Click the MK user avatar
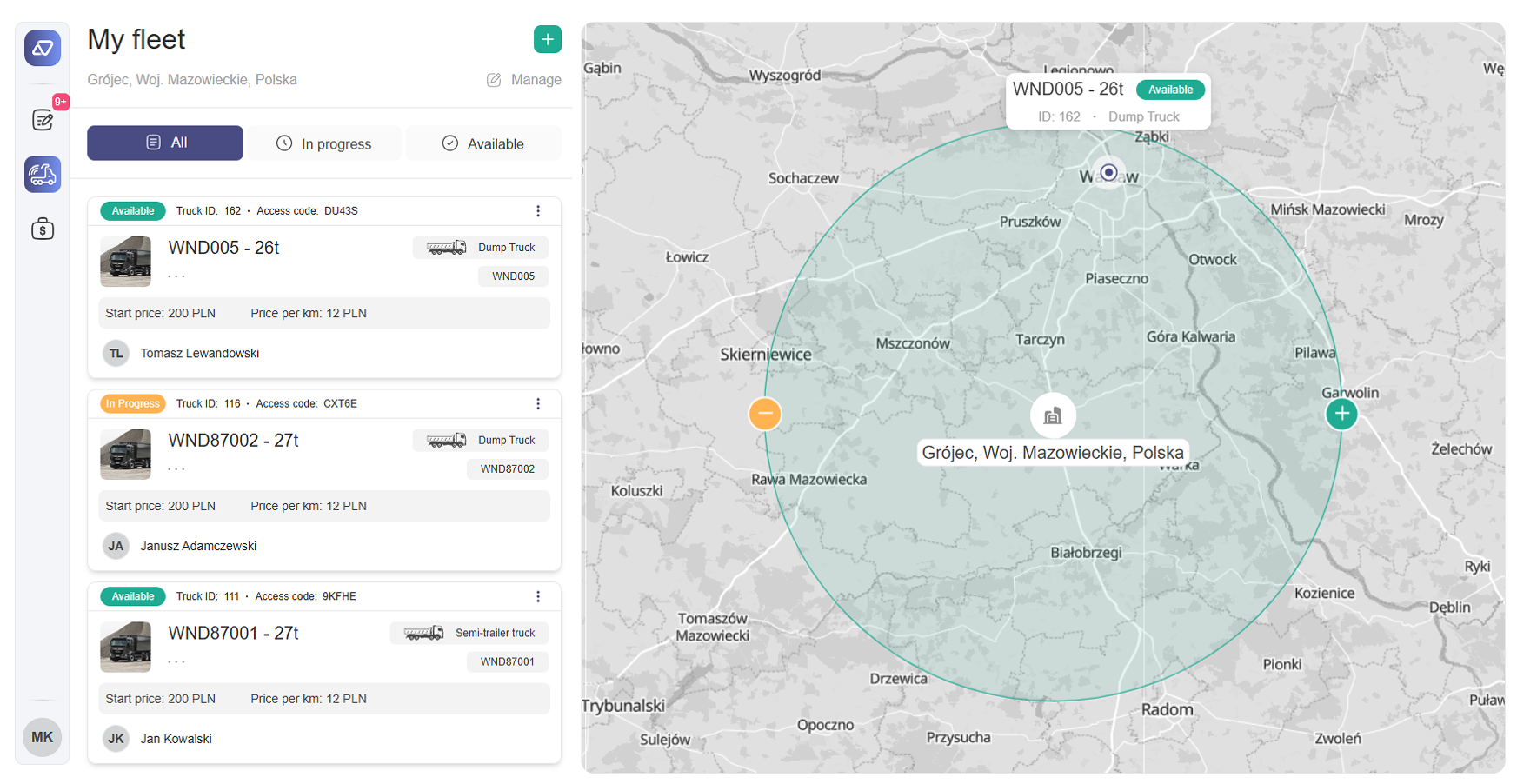 click(x=43, y=737)
